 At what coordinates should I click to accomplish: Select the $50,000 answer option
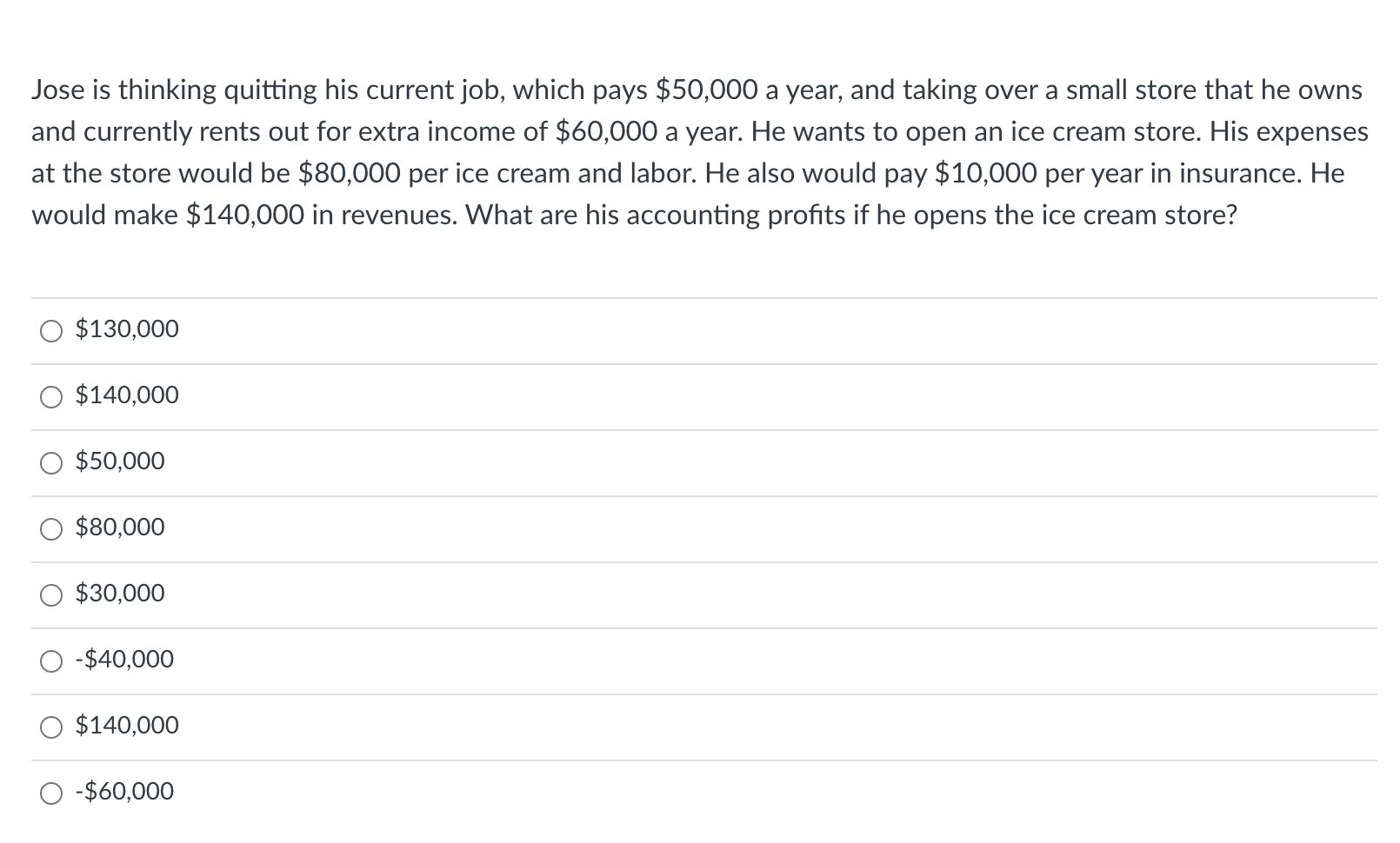[x=52, y=463]
